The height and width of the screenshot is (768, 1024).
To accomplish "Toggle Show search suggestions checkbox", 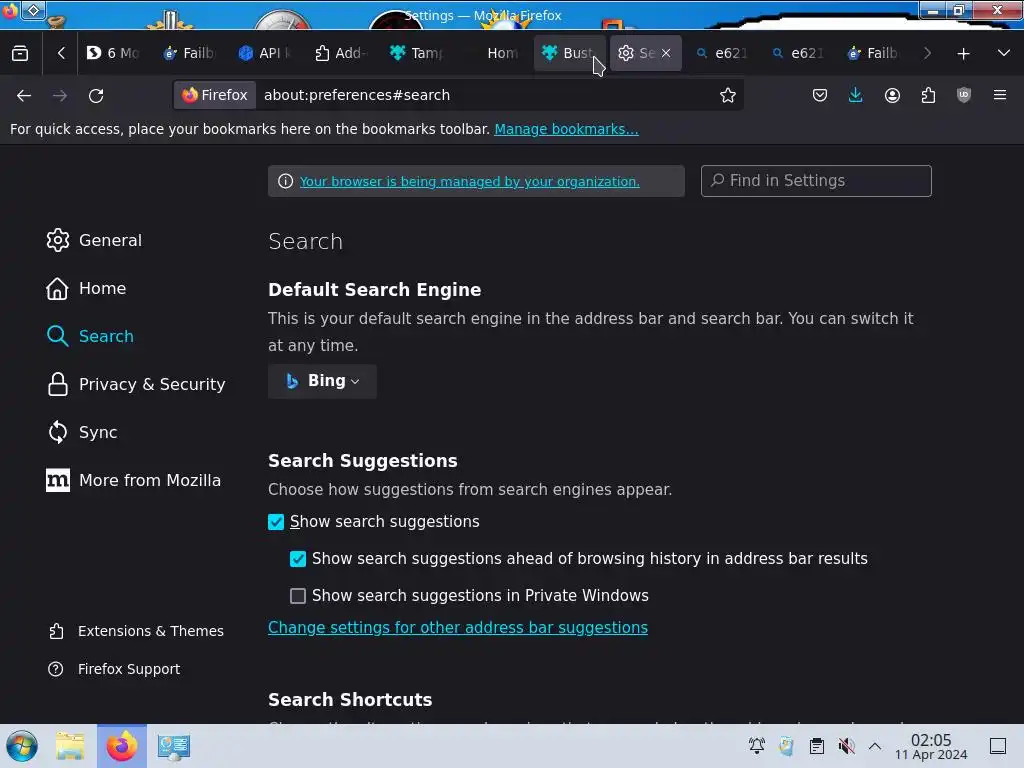I will tap(276, 522).
